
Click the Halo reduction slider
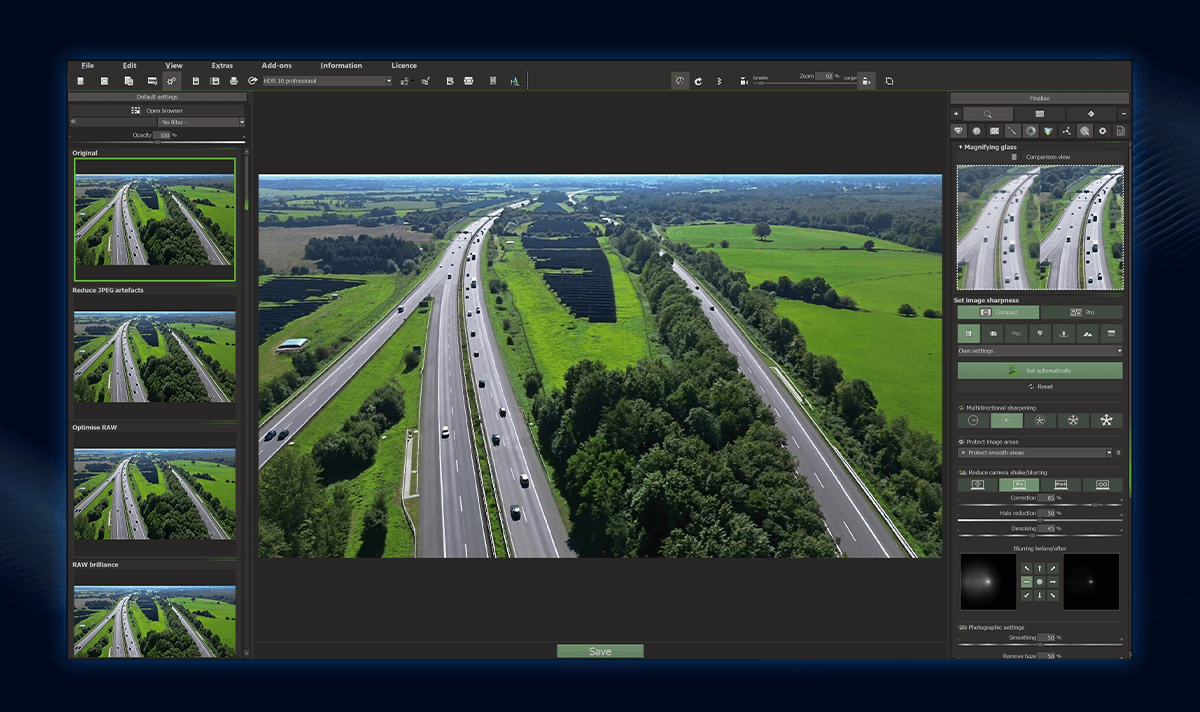(1040, 520)
